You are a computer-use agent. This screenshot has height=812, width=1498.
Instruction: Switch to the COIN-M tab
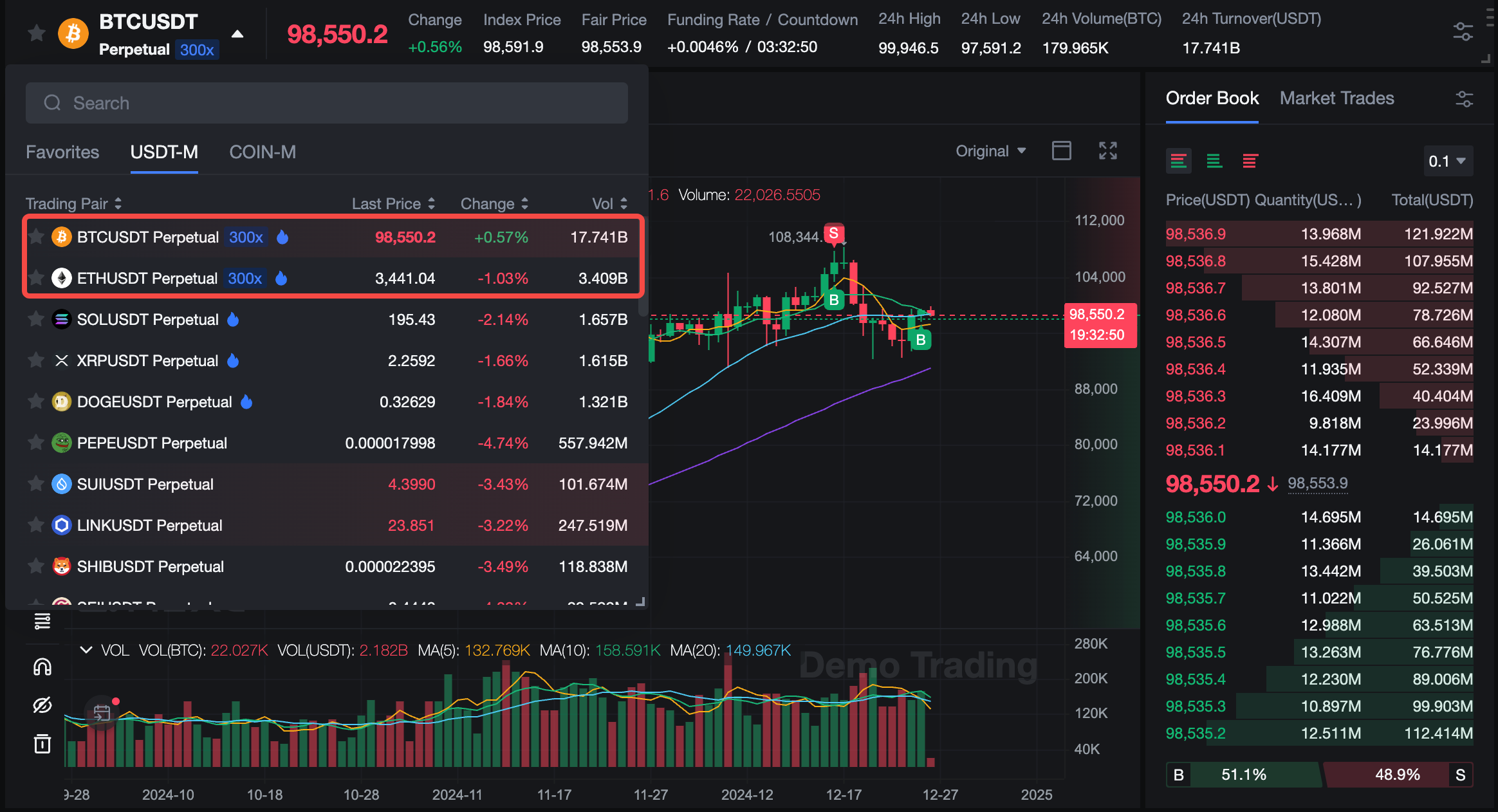point(263,152)
